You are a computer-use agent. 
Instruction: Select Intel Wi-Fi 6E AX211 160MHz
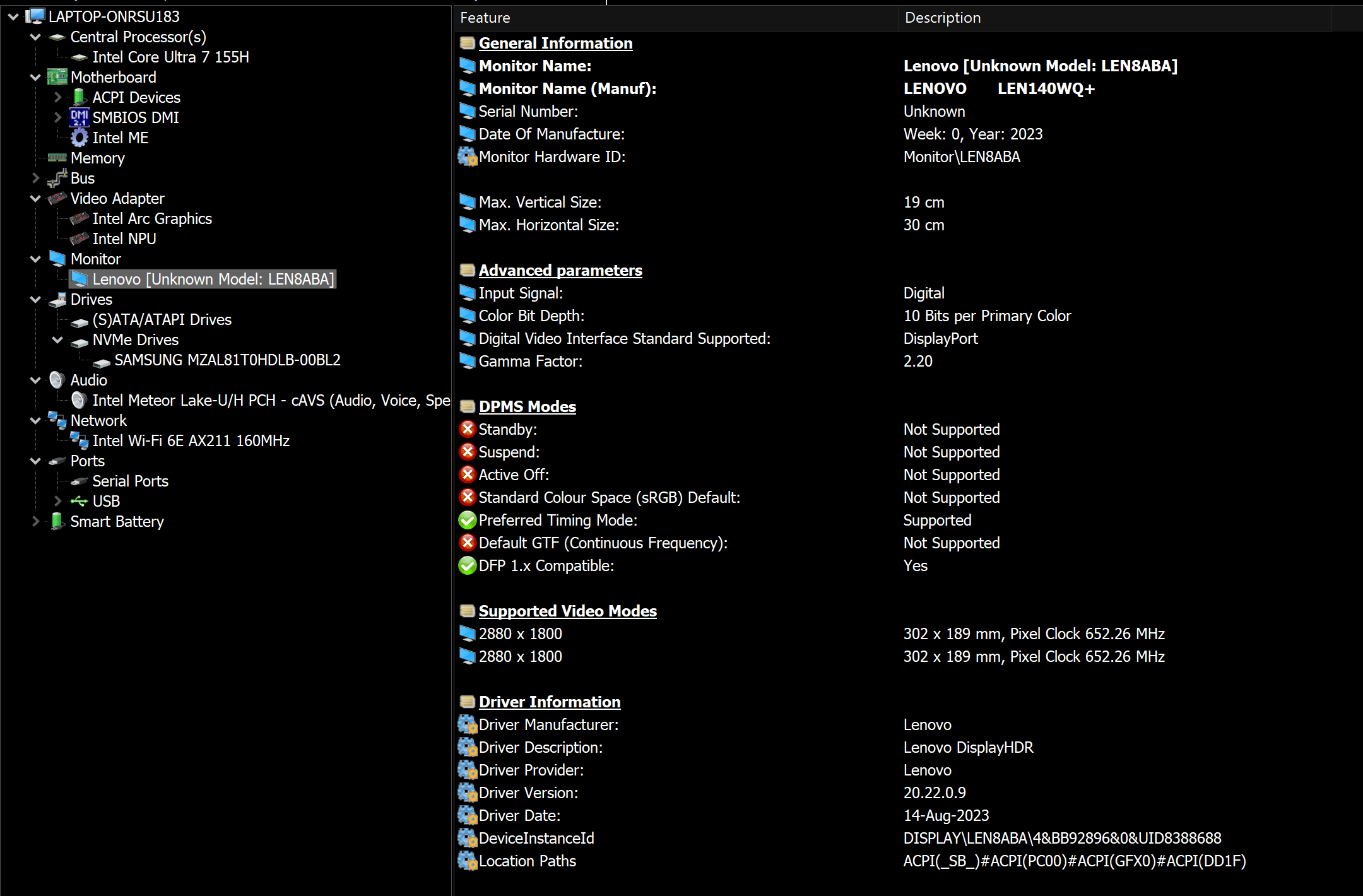191,441
